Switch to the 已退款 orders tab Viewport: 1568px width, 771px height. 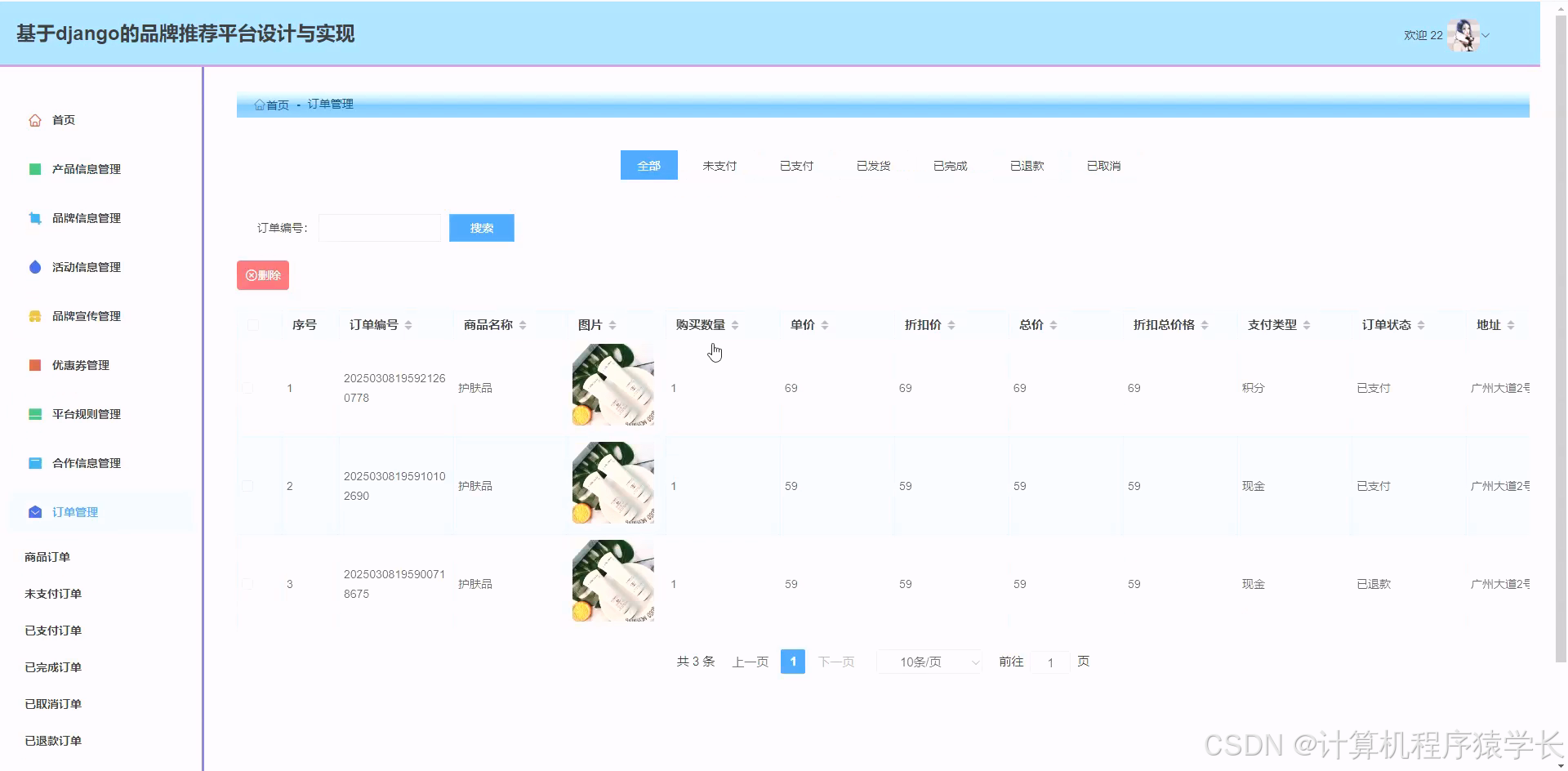[1027, 165]
